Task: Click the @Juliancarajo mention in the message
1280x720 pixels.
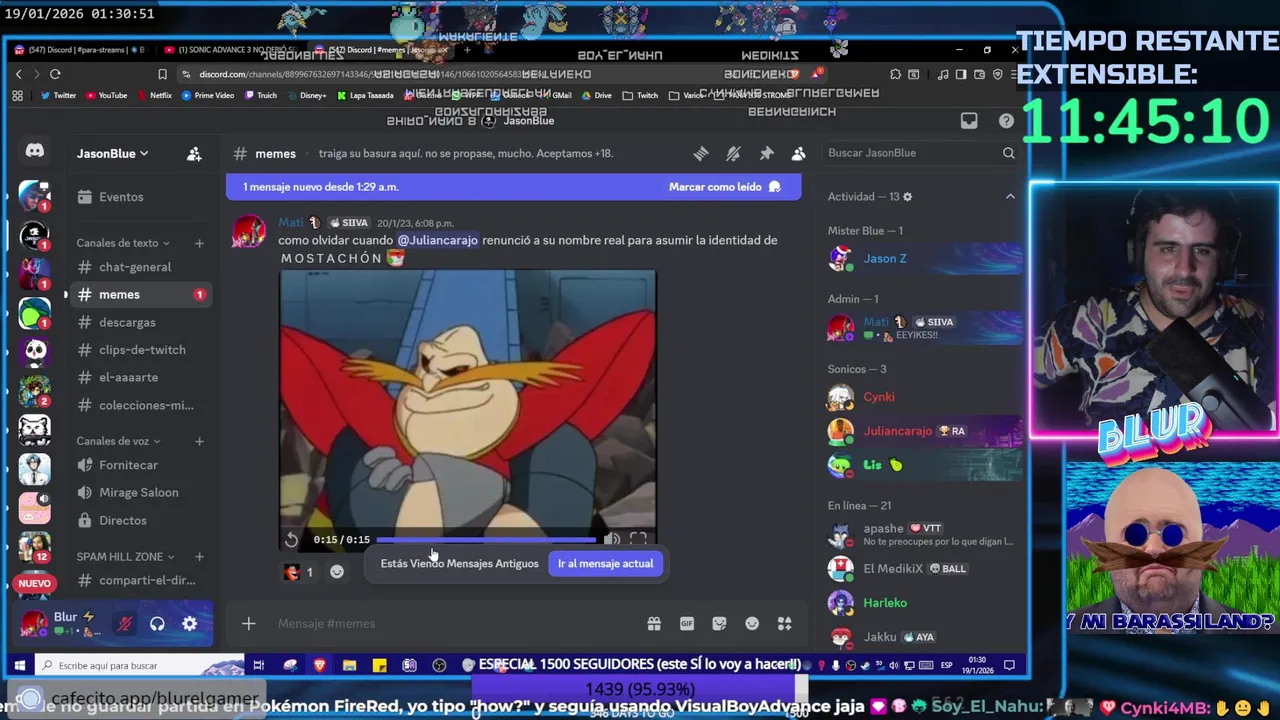Action: tap(438, 240)
